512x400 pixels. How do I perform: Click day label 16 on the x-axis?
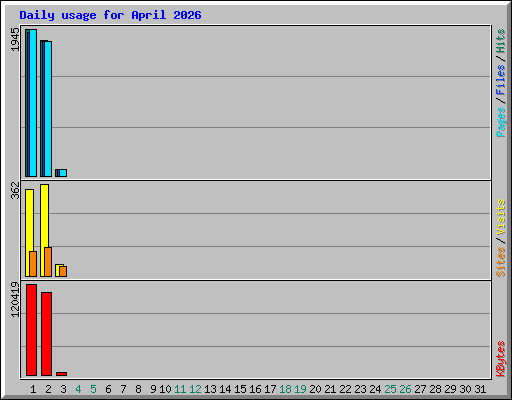[255, 389]
